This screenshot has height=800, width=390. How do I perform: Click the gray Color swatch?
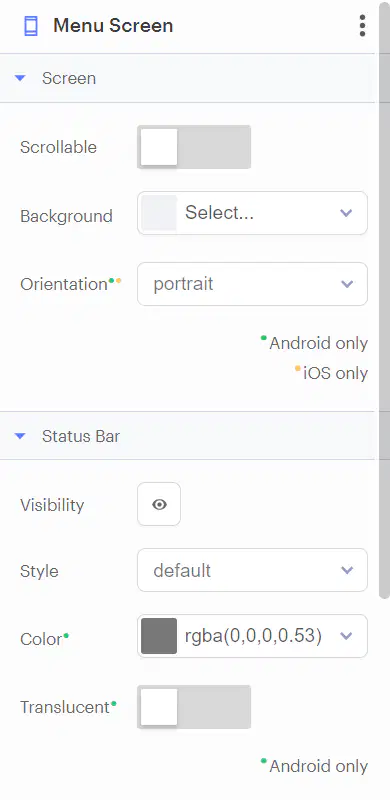(x=159, y=636)
